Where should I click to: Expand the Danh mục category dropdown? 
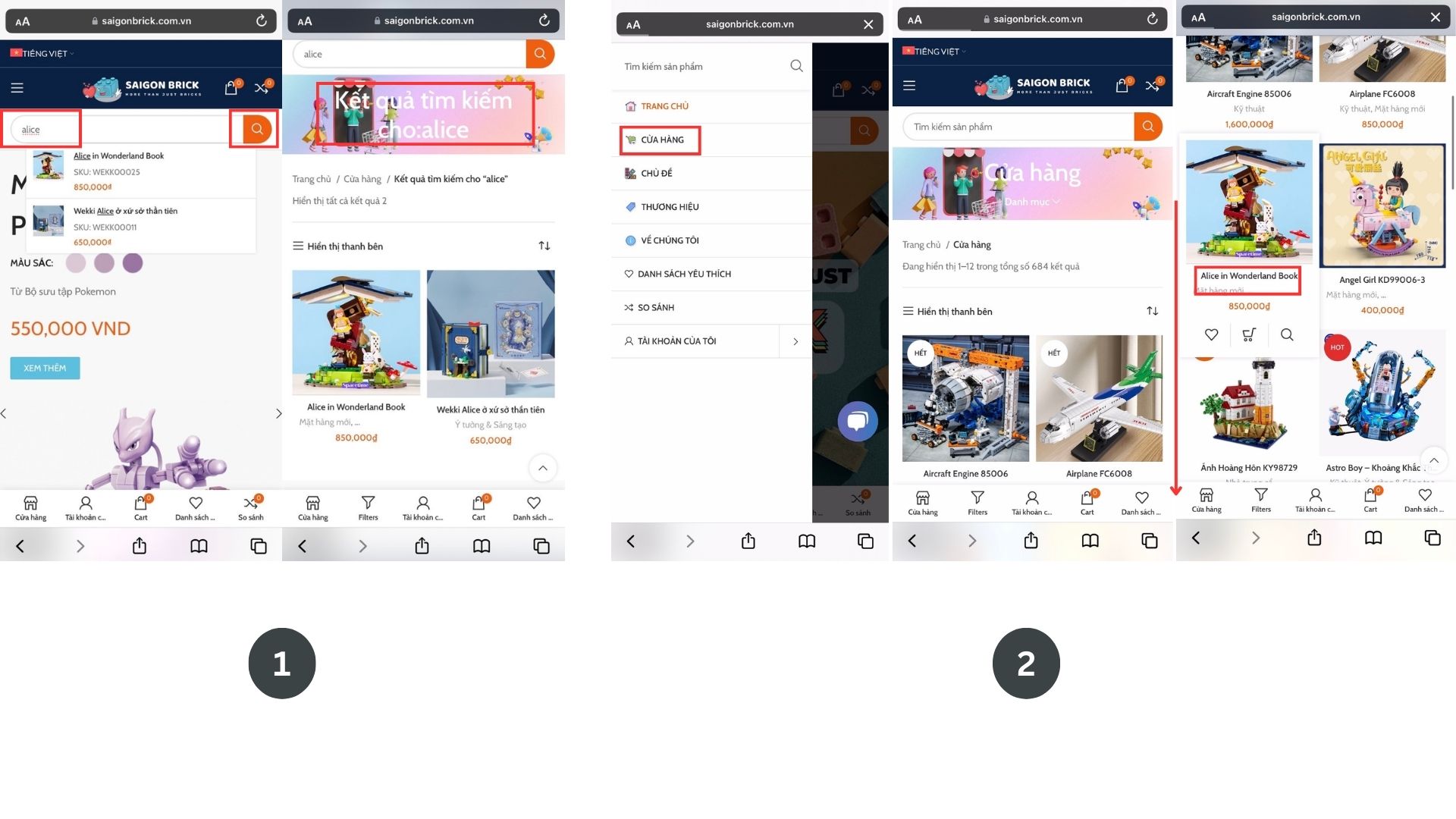click(x=1032, y=202)
